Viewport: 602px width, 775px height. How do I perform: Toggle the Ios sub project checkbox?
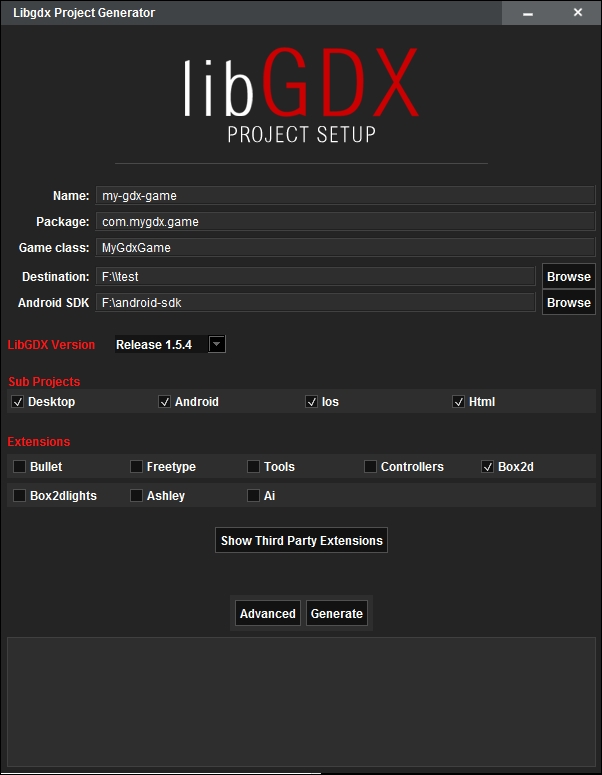pos(311,402)
